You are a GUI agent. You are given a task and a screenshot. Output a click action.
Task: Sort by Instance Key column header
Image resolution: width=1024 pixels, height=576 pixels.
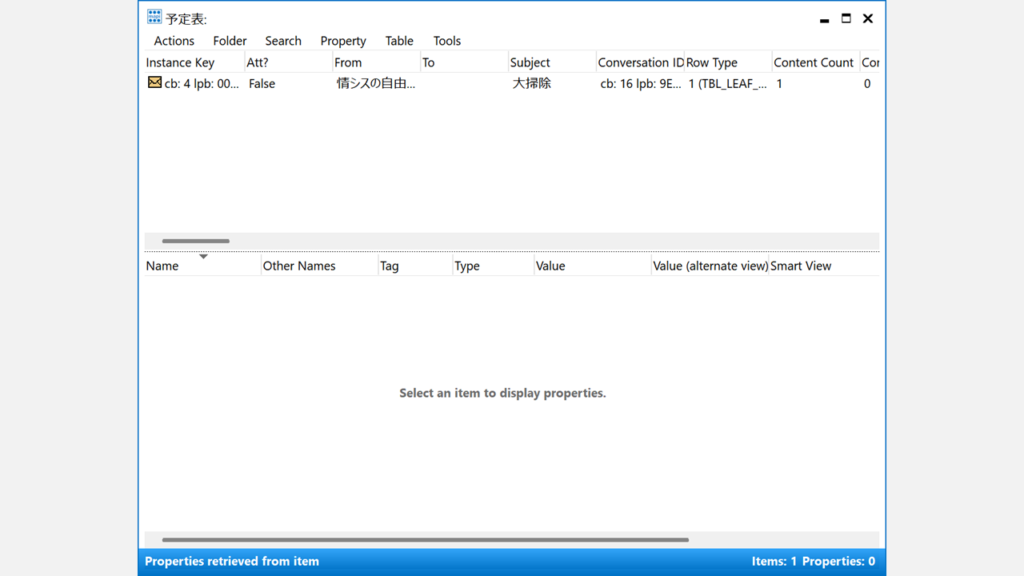(180, 62)
